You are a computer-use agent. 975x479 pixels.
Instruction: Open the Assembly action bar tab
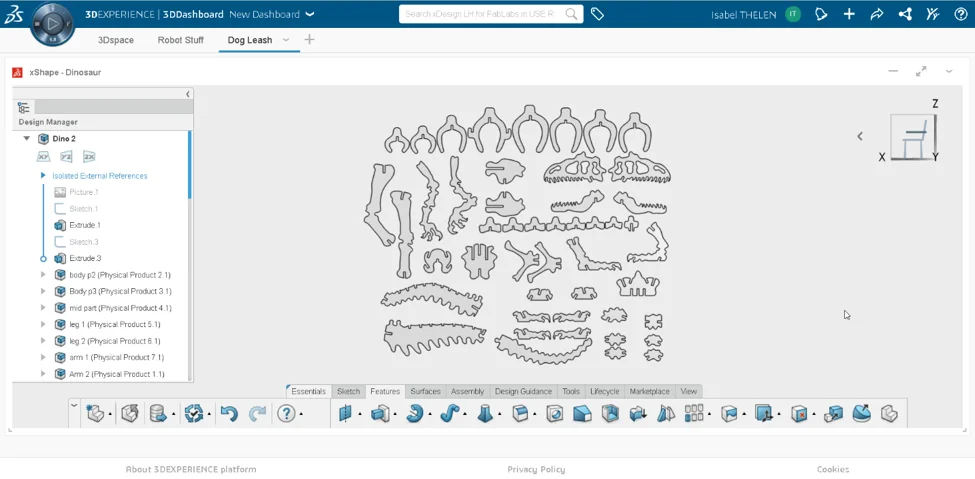(468, 391)
